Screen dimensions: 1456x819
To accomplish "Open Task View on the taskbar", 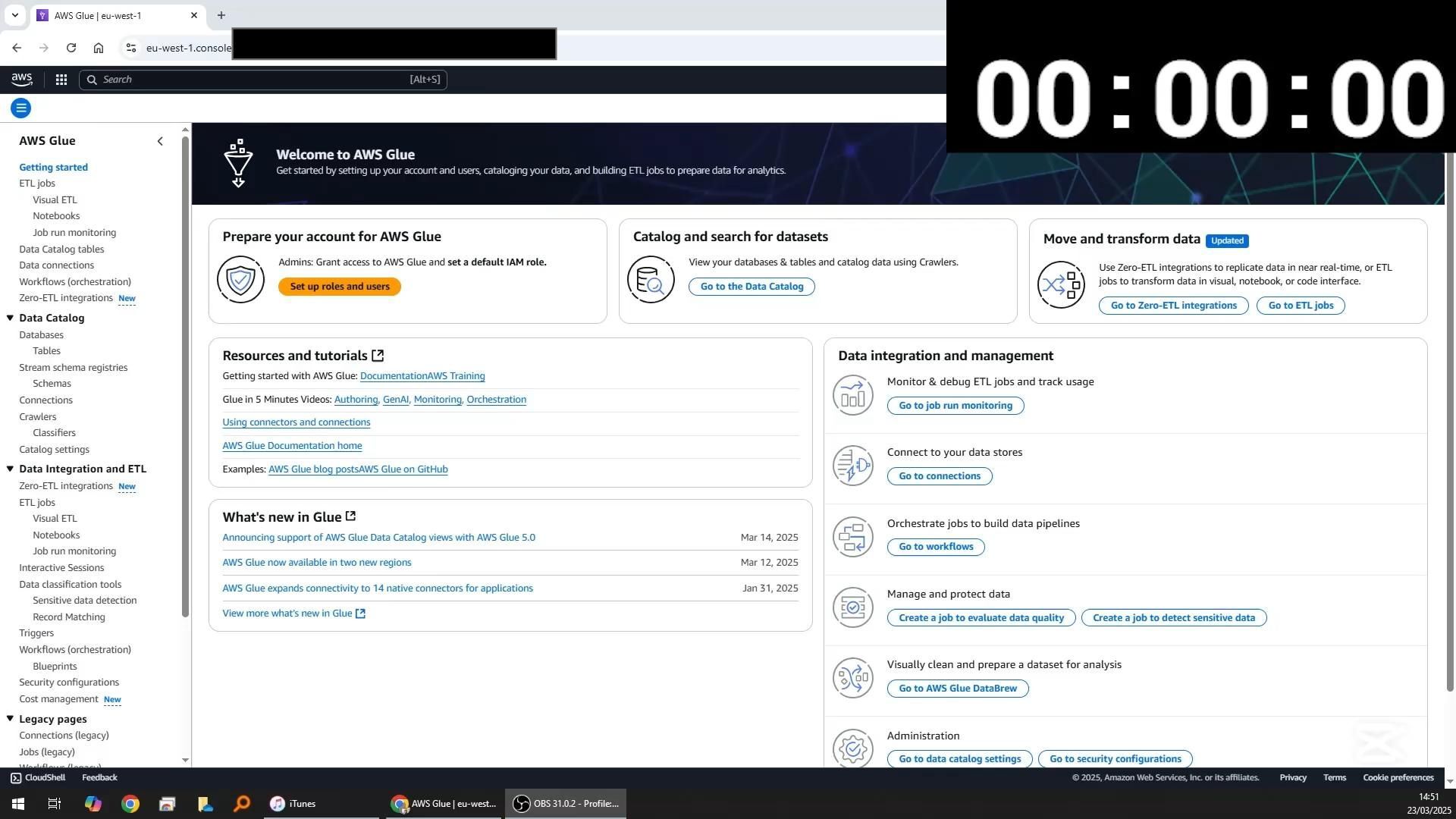I will coord(55,804).
